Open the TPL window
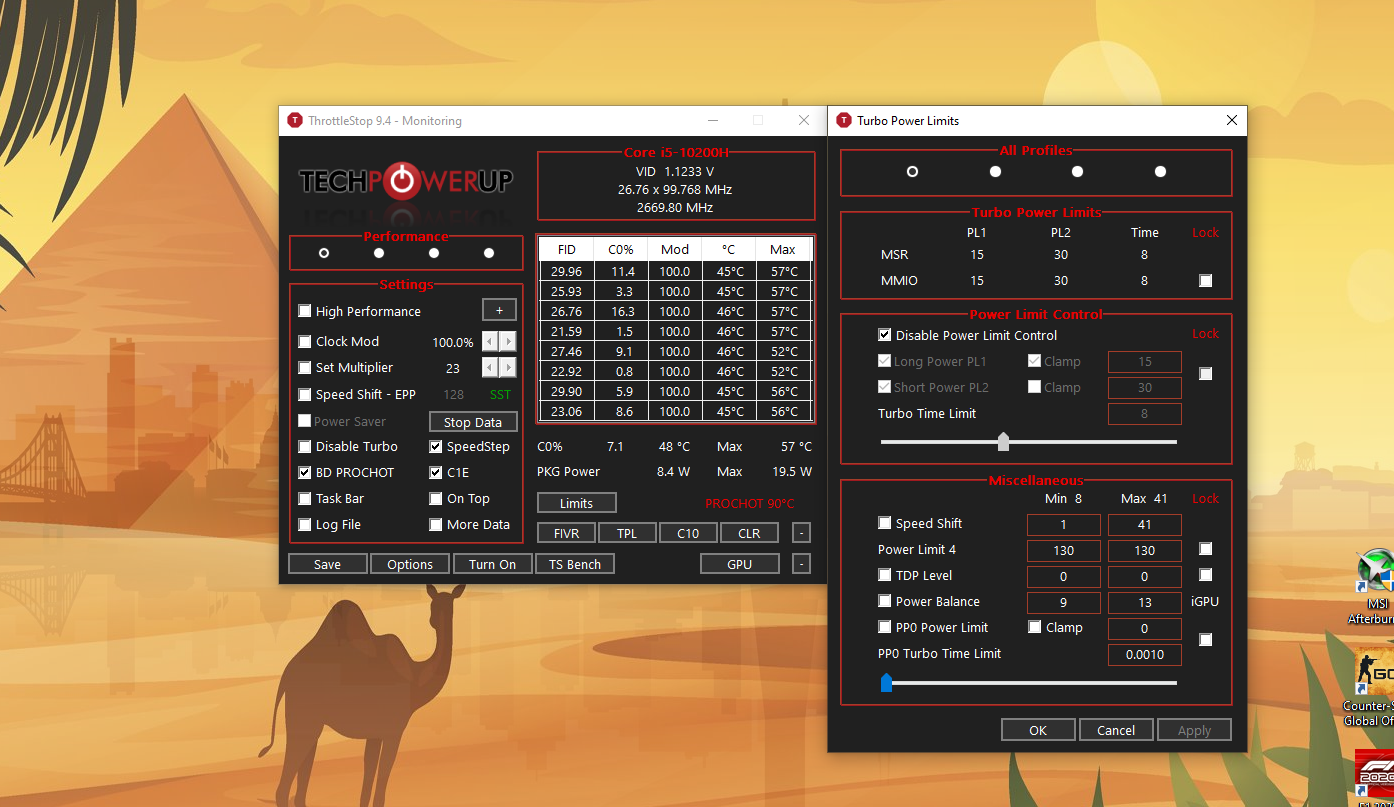The width and height of the screenshot is (1394, 807). [x=627, y=533]
